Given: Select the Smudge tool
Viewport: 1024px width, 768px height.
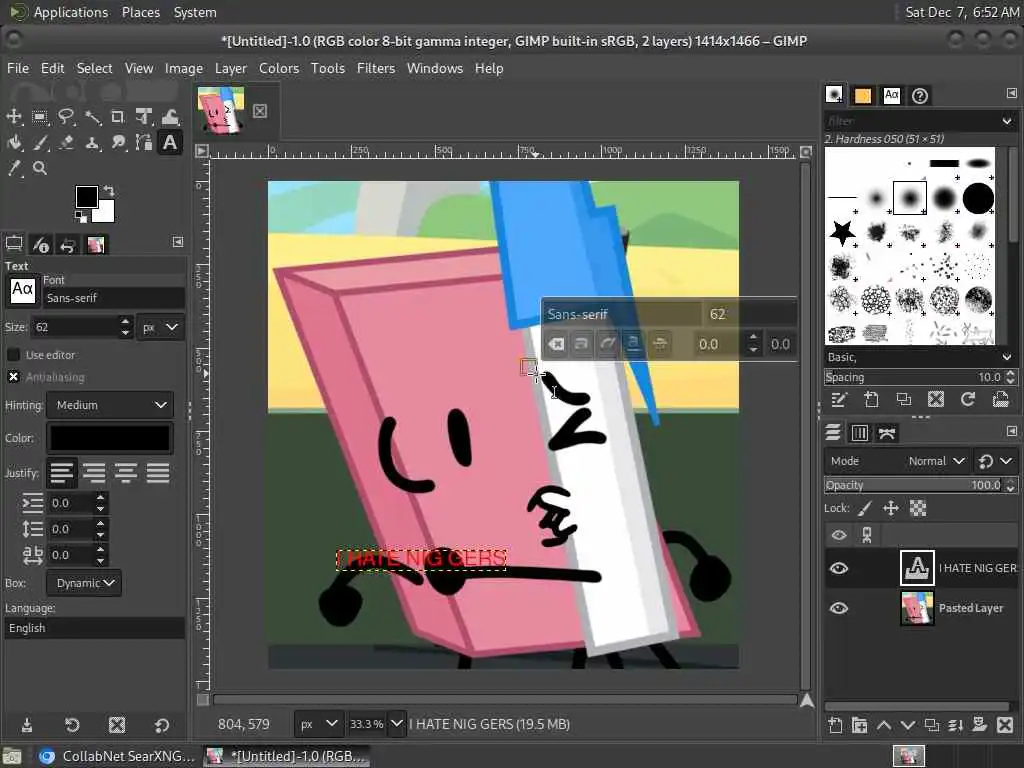Looking at the screenshot, I should tap(118, 142).
